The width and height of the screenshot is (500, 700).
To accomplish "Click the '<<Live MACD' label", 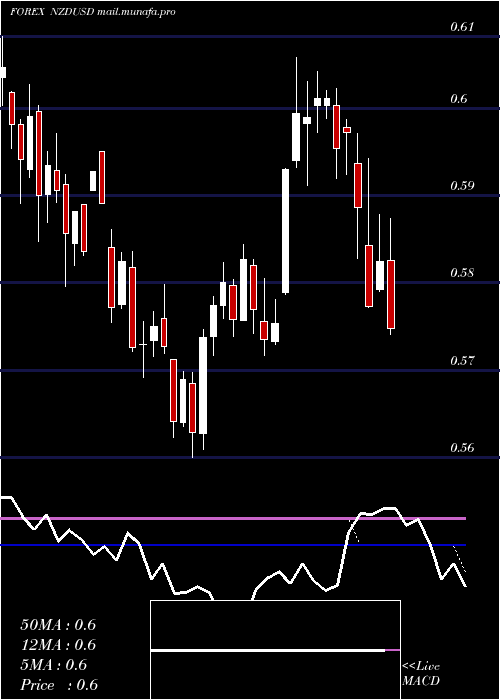I will click(x=421, y=674).
